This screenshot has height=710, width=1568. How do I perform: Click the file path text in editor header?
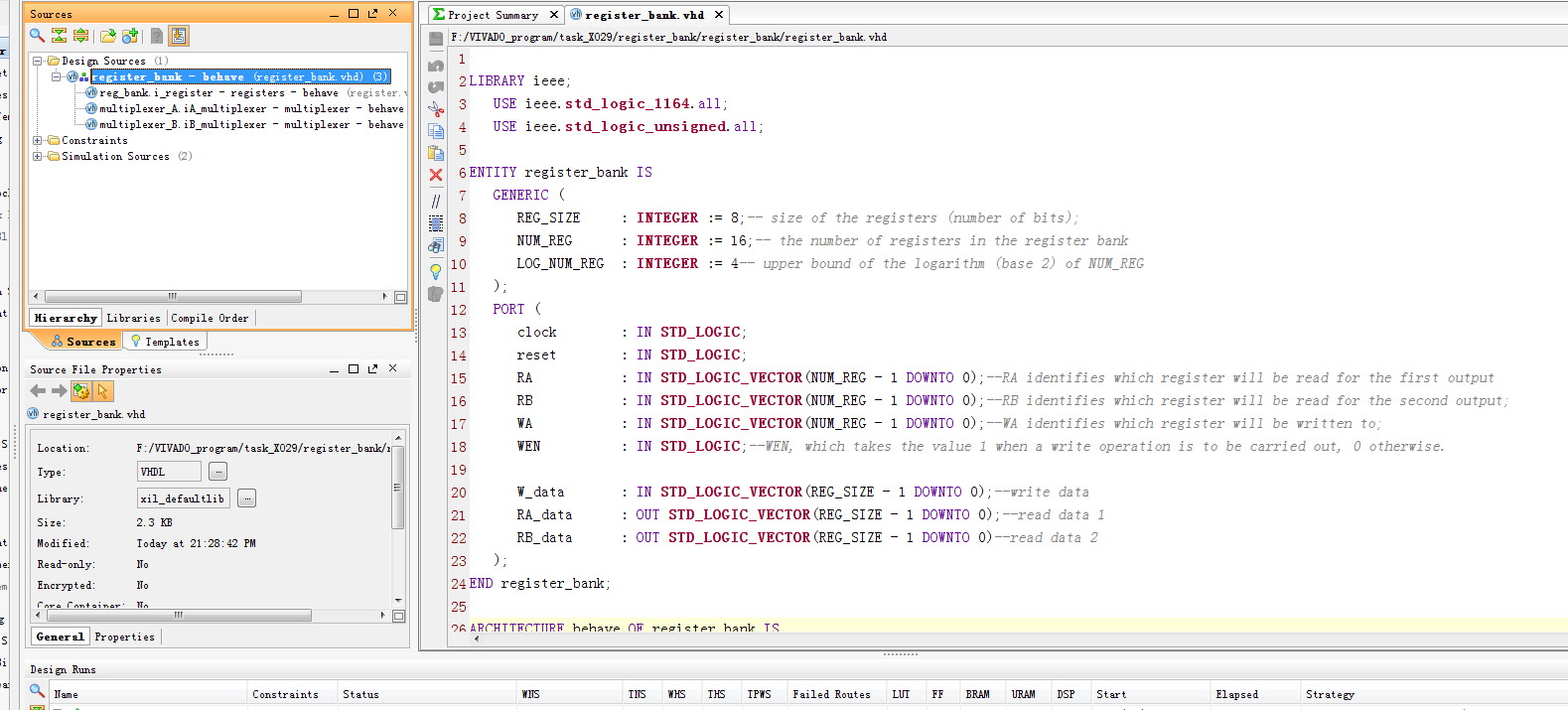(x=668, y=37)
